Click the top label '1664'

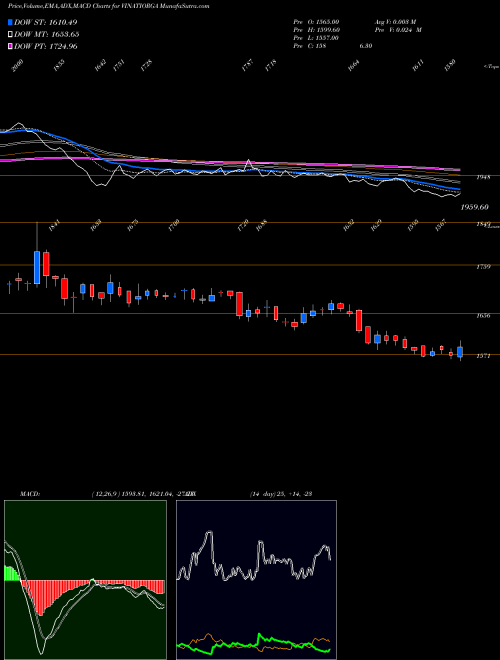pos(354,66)
